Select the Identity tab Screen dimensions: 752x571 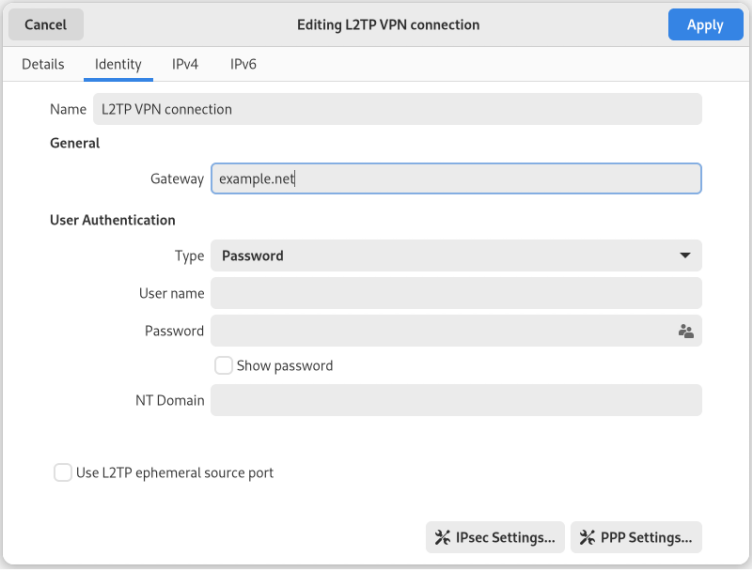[118, 64]
